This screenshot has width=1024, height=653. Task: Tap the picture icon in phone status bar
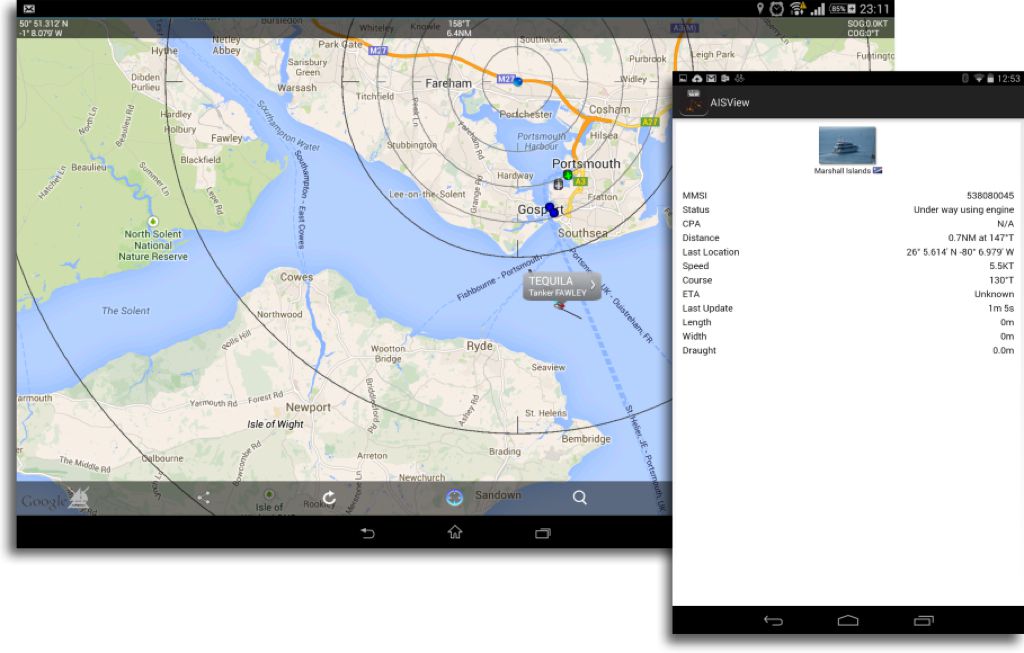point(683,78)
